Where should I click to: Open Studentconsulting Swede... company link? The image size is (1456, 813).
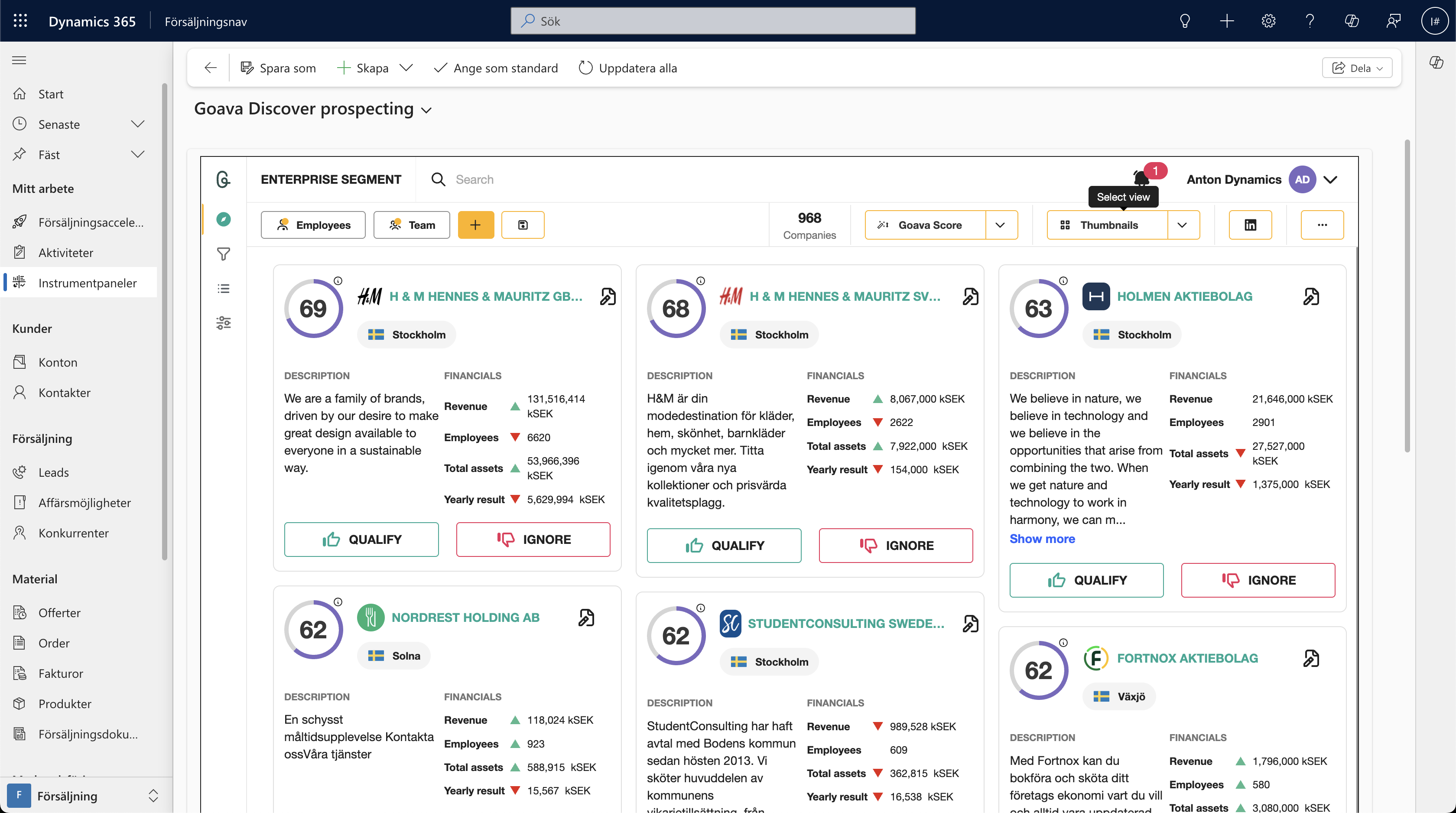[846, 624]
